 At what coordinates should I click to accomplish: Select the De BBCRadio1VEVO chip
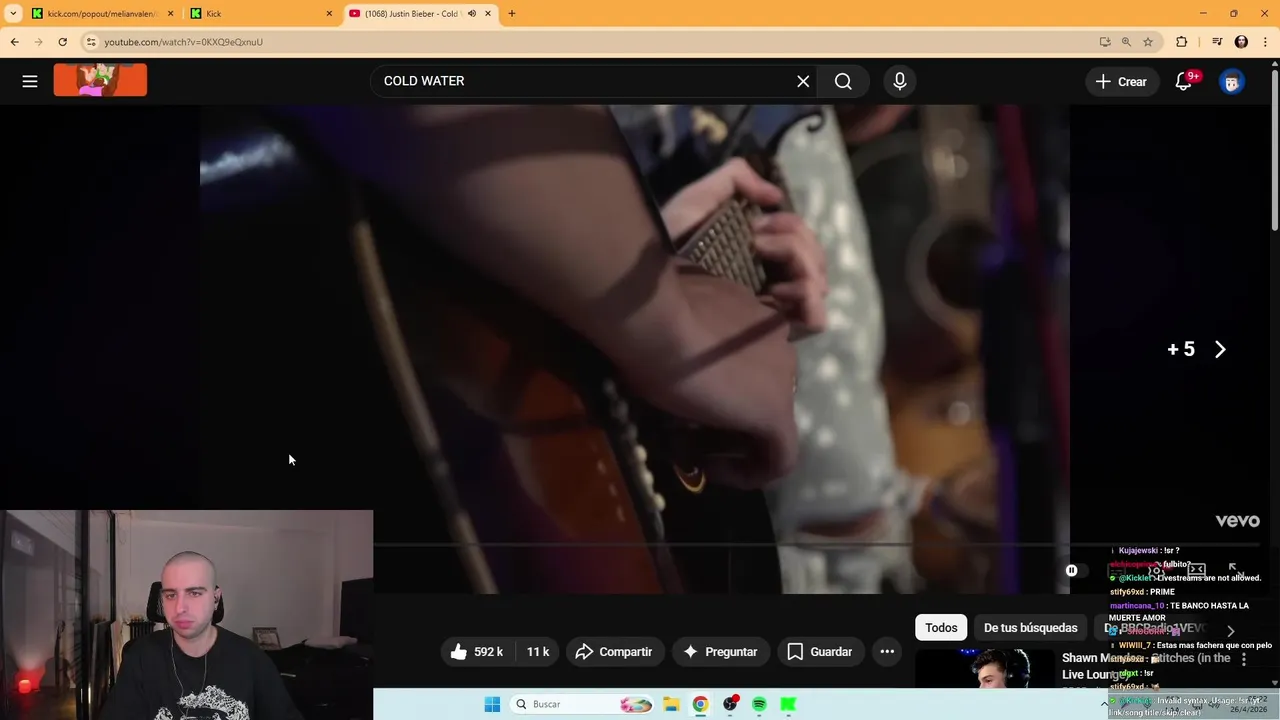1155,628
